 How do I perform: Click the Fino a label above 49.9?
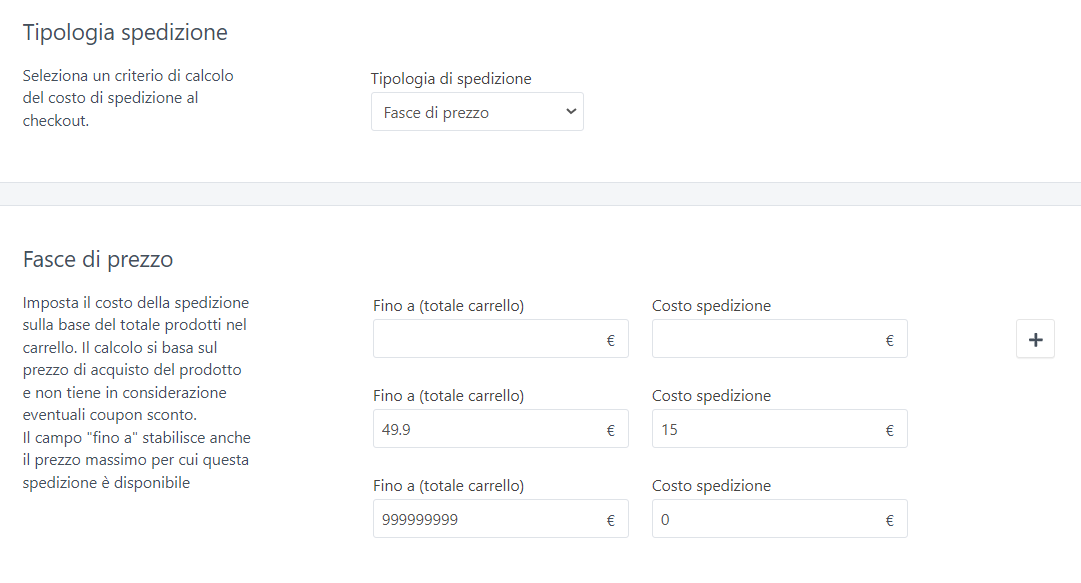[448, 396]
